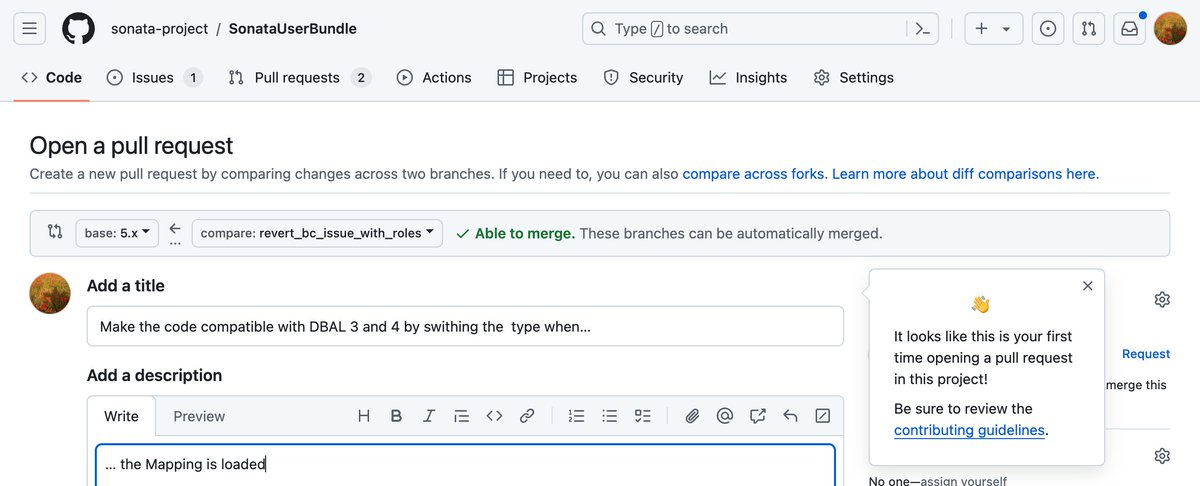Open the 'compare: revert_bc_issue_with_roles' dropdown

point(317,233)
